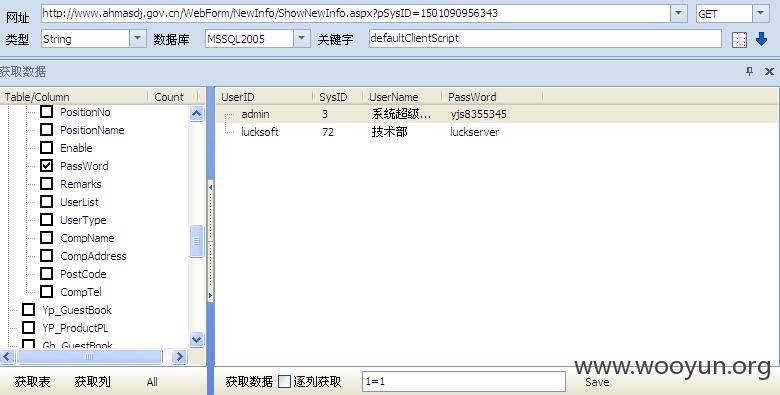780x395 pixels.
Task: Check the Remarks column checkbox
Action: tap(46, 184)
